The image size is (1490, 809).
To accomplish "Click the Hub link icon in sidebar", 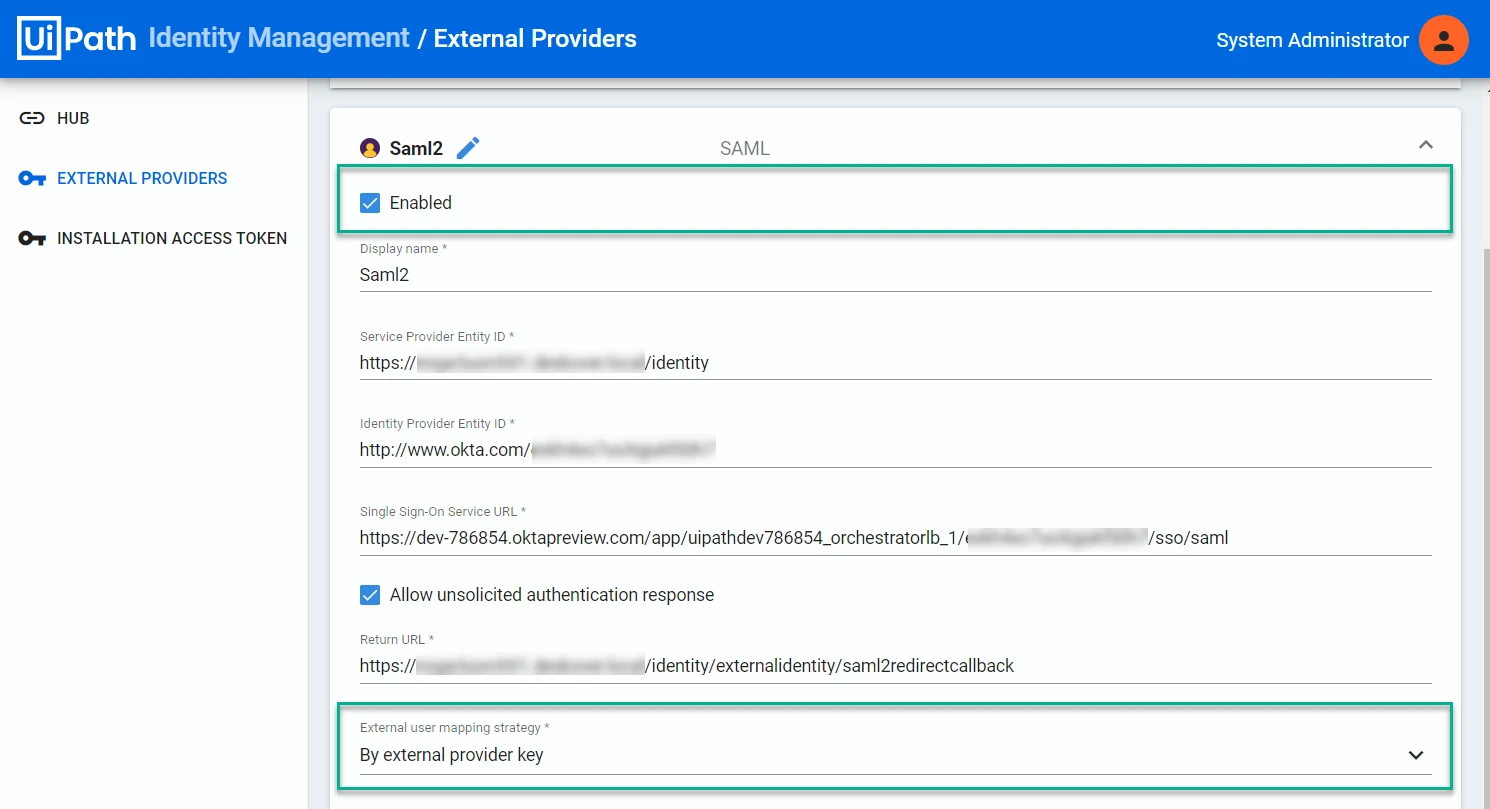I will tap(32, 118).
